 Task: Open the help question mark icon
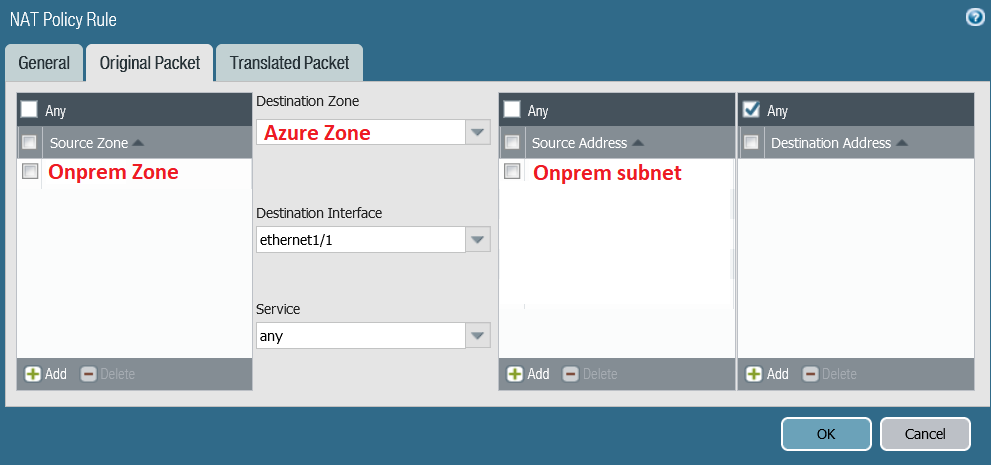coord(974,18)
